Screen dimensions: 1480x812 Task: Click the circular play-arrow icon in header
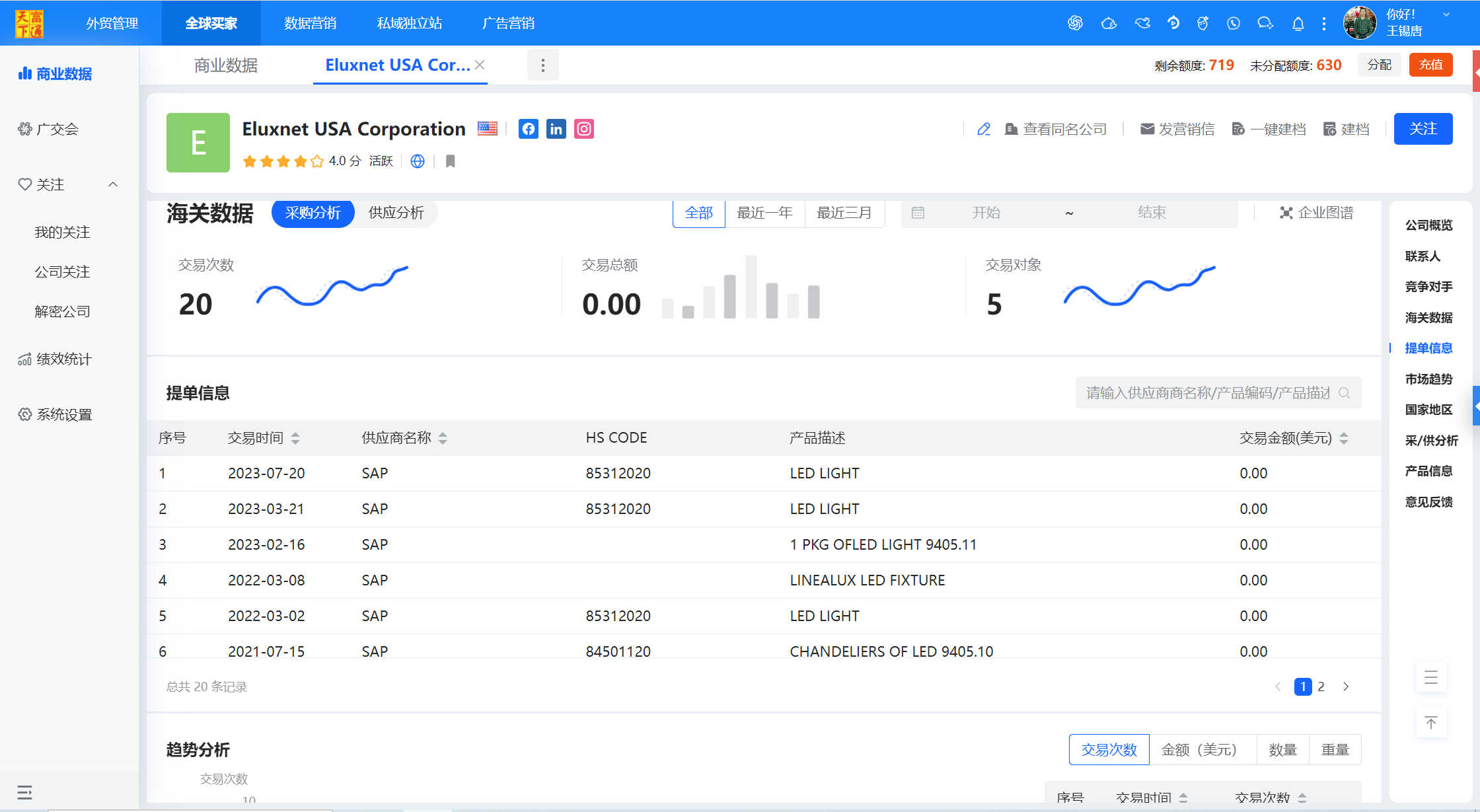[1173, 23]
